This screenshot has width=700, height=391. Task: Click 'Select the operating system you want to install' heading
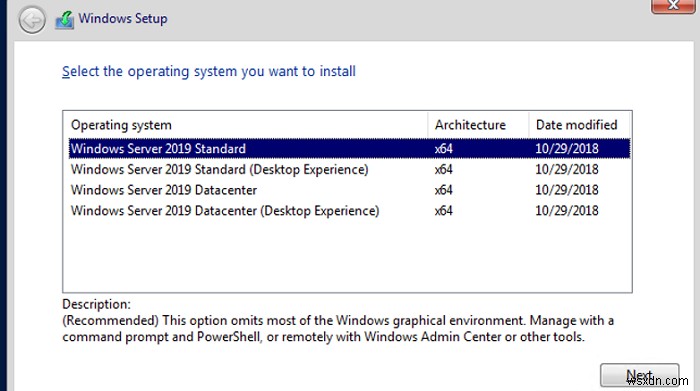[209, 71]
